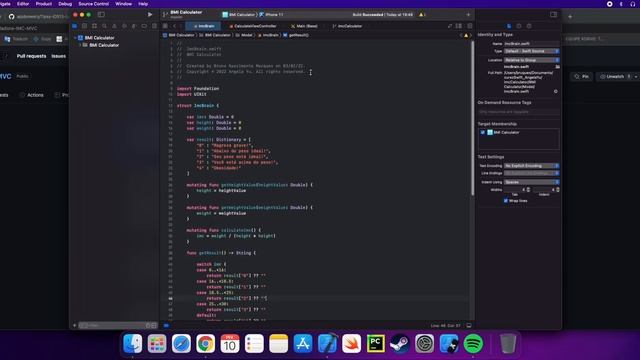Click the Unwatch button in GitHub window
Image resolution: width=640 pixels, height=360 pixels.
point(612,76)
